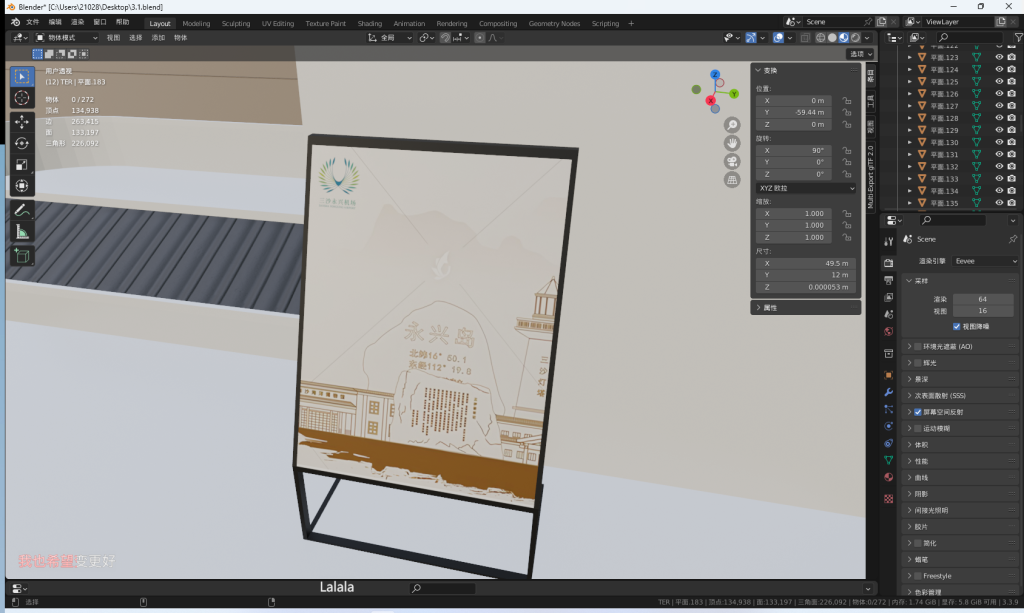
Task: Click the zoom viewport magnifier icon
Action: coord(732,125)
